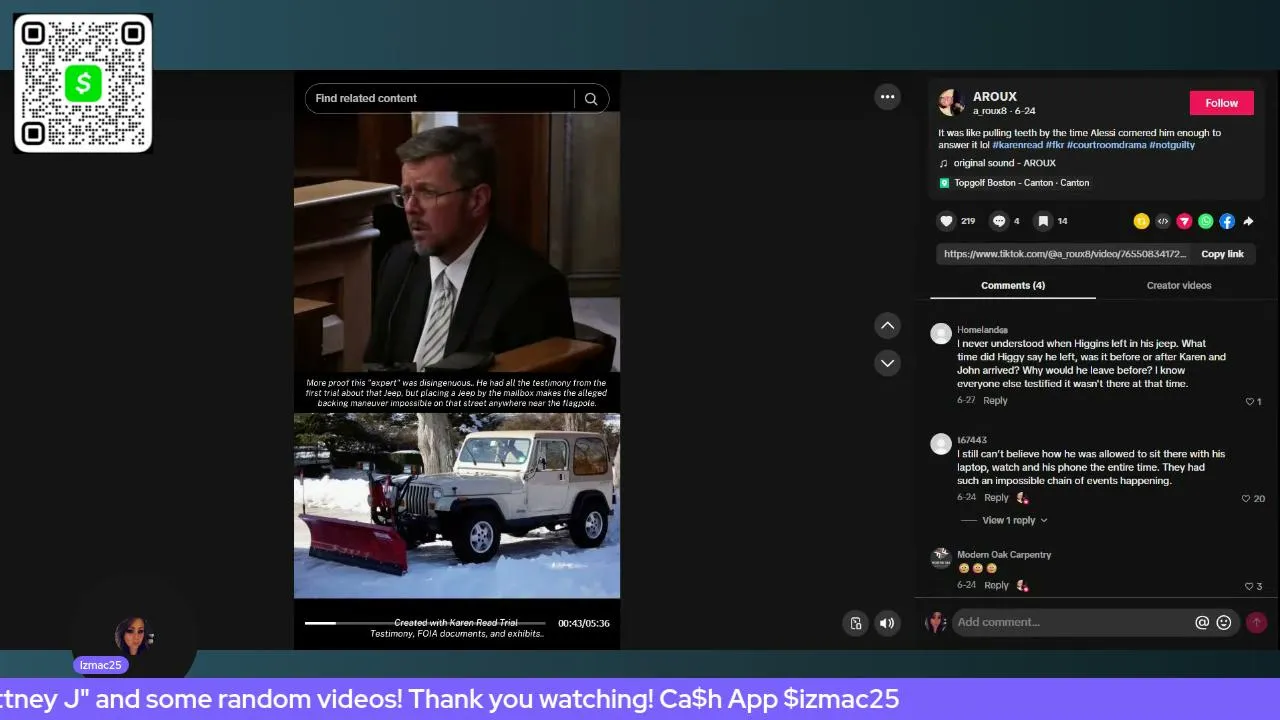1280x720 pixels.
Task: Copy the video link
Action: (1222, 254)
